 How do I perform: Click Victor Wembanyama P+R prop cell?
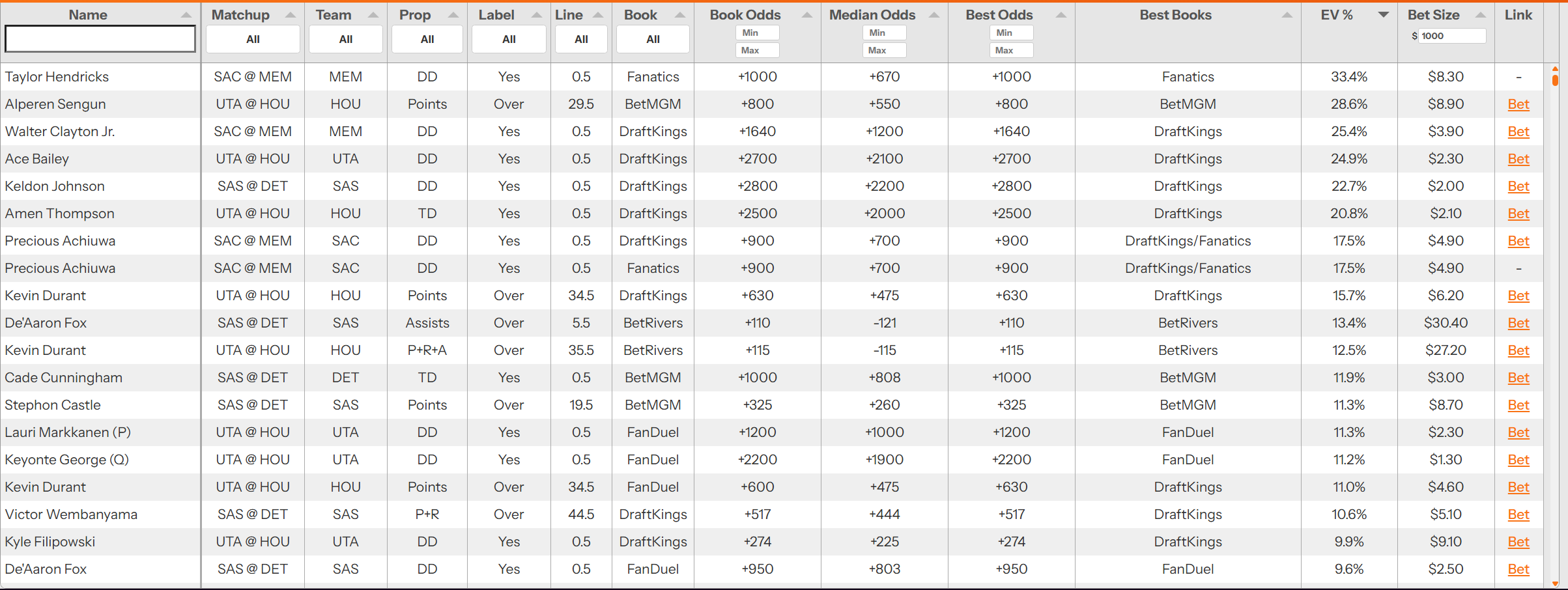(x=427, y=514)
